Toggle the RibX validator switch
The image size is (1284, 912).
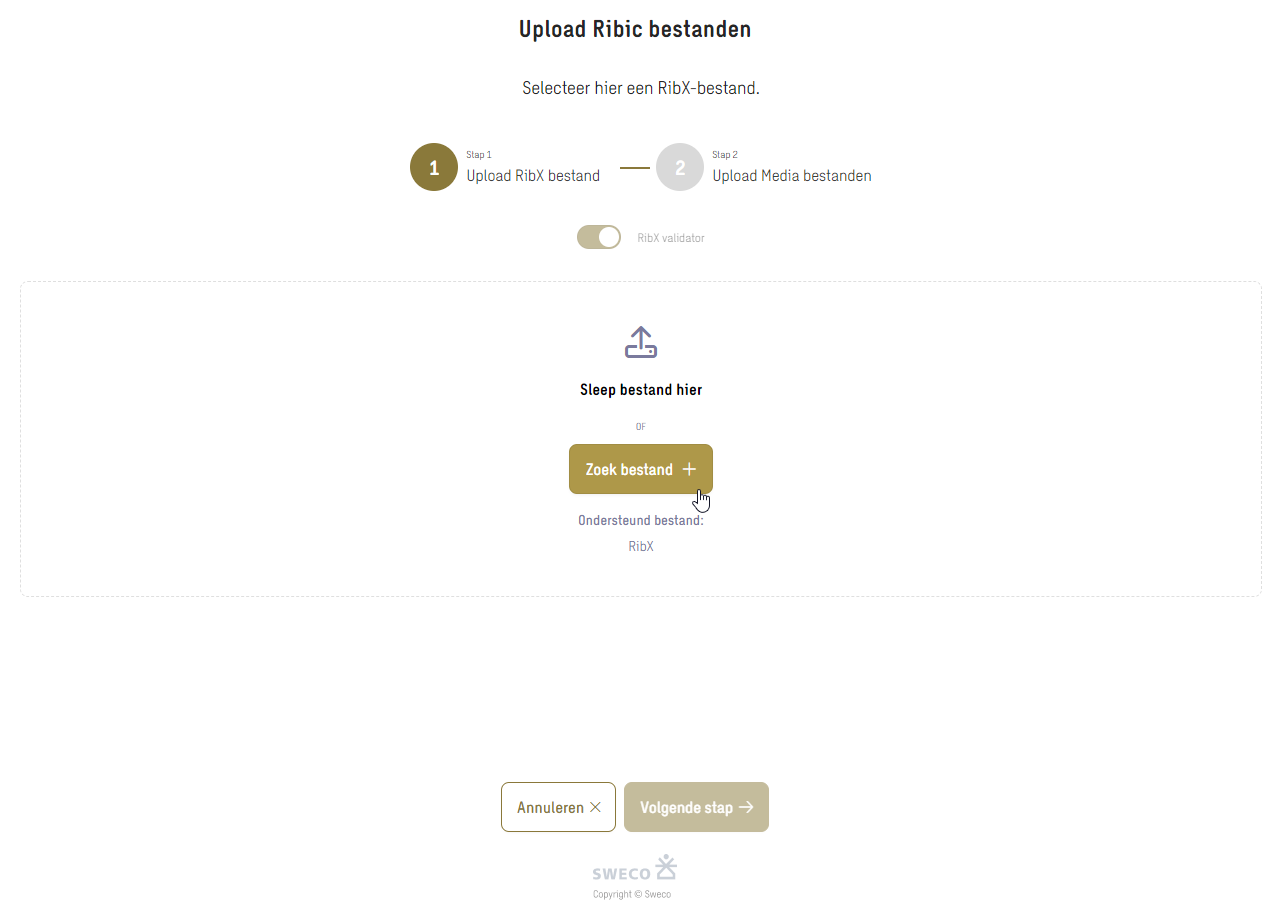pyautogui.click(x=599, y=237)
